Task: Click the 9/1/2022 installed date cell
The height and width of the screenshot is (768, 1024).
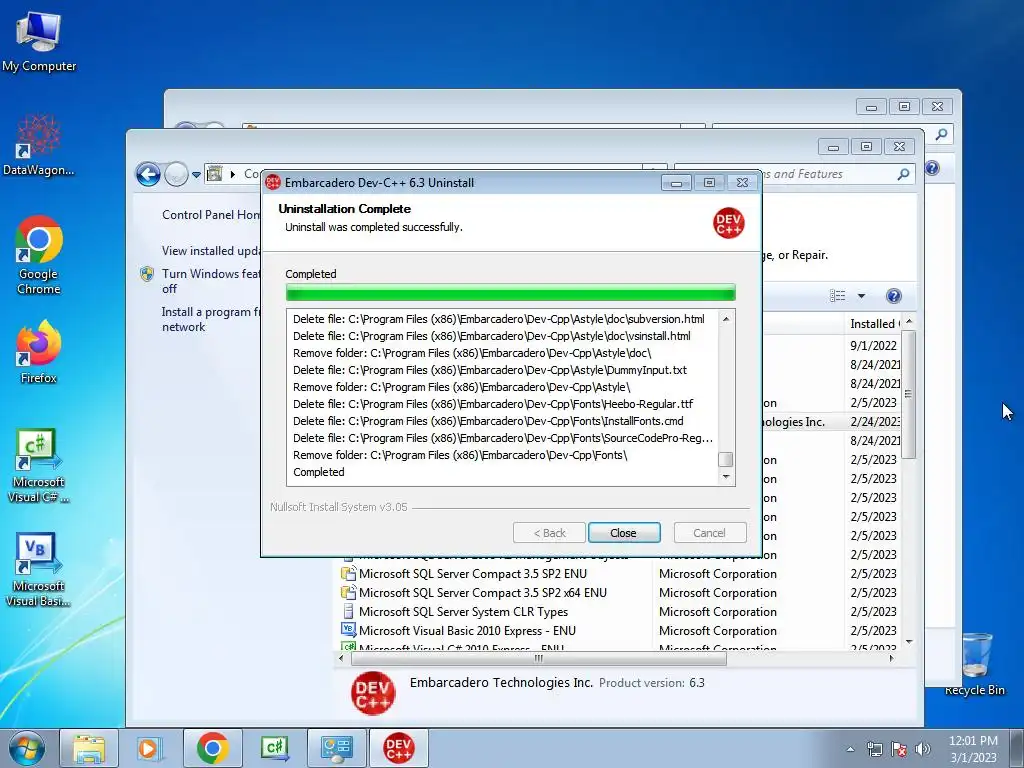Action: click(873, 345)
